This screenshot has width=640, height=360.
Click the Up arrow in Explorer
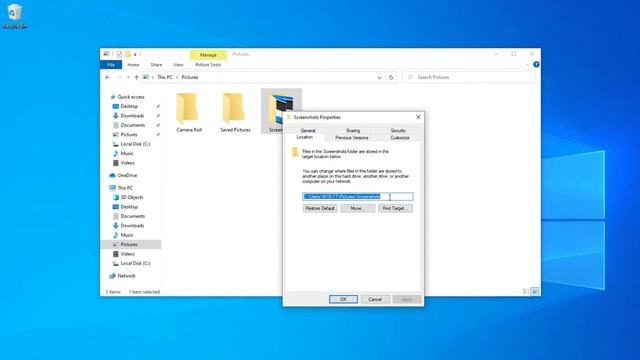136,77
